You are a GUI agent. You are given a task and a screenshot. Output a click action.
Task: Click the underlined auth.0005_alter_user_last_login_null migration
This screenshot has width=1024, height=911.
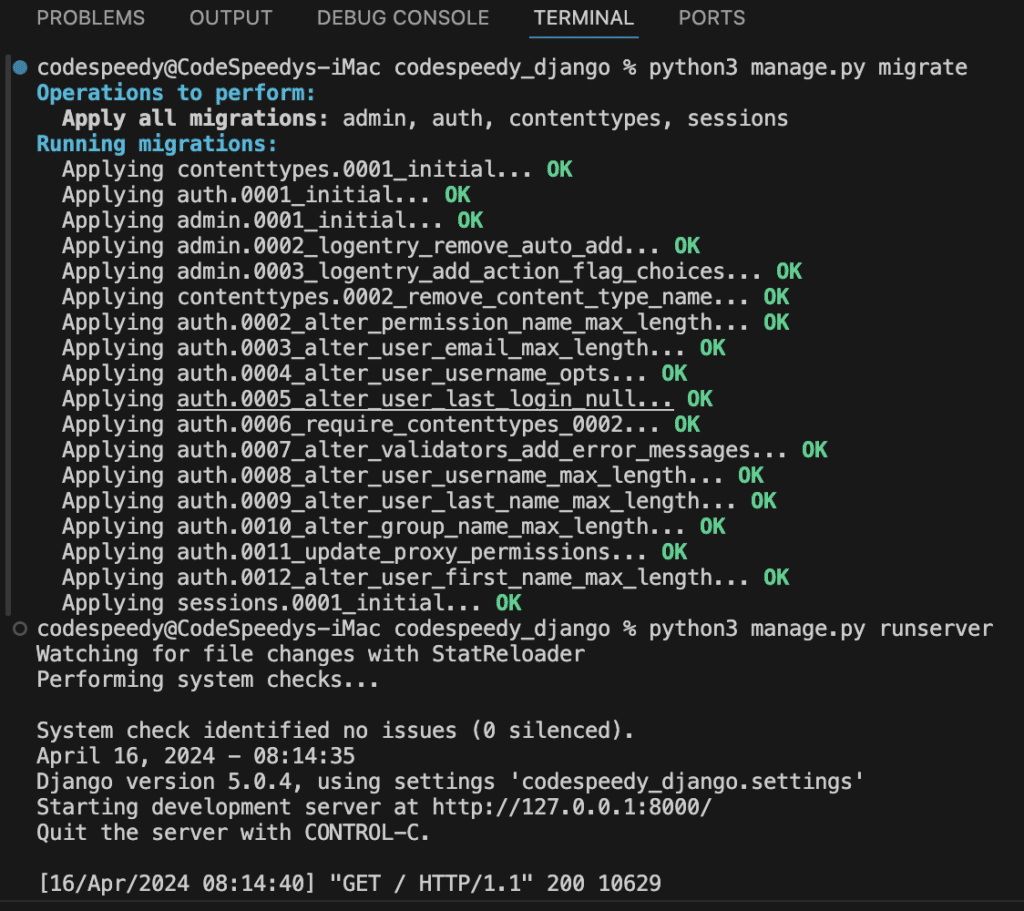tap(425, 398)
